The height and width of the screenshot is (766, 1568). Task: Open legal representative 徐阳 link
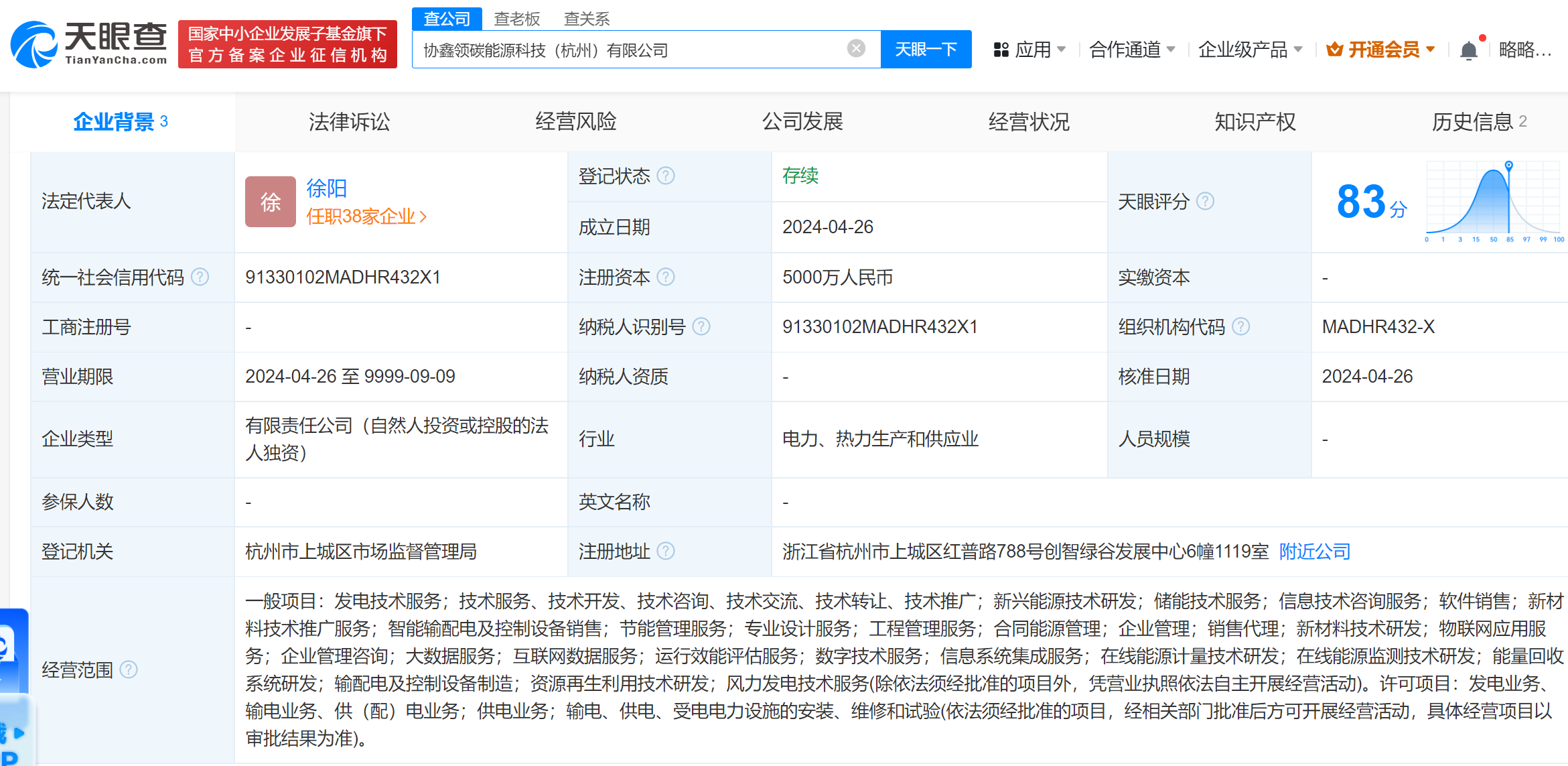(x=326, y=188)
